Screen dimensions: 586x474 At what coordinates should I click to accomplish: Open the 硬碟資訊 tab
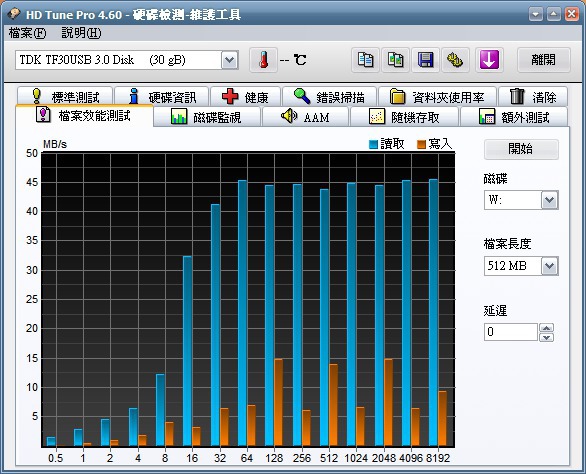point(161,97)
